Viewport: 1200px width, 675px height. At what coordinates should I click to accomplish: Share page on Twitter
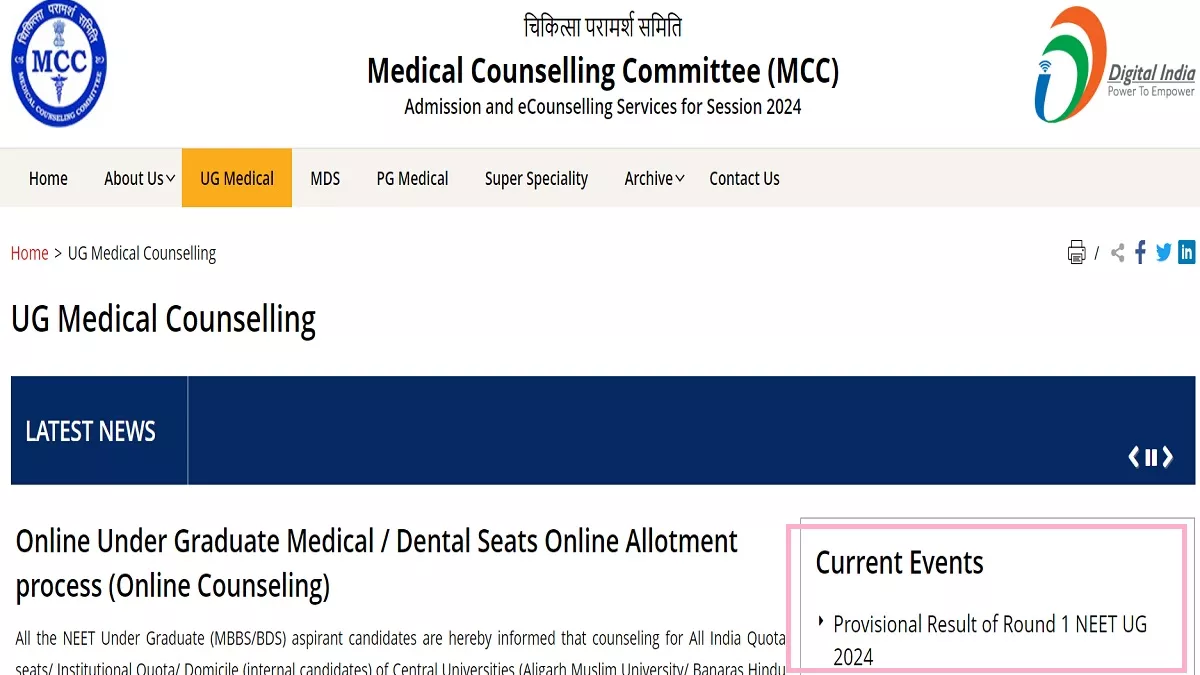coord(1163,253)
